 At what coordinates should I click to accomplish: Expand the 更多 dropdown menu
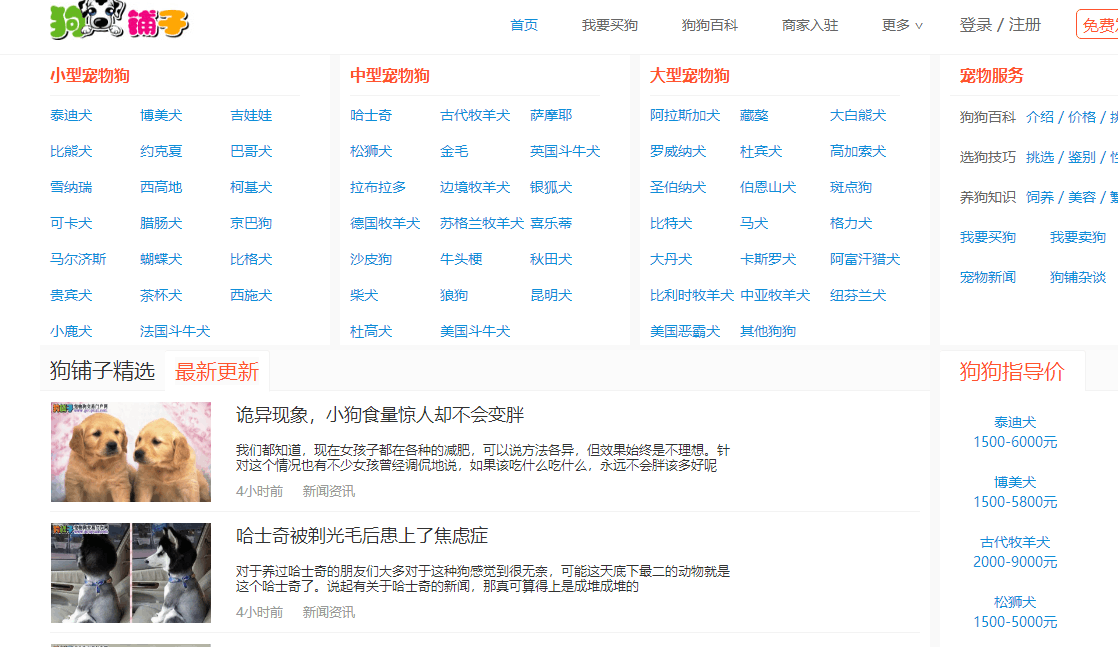tap(902, 25)
